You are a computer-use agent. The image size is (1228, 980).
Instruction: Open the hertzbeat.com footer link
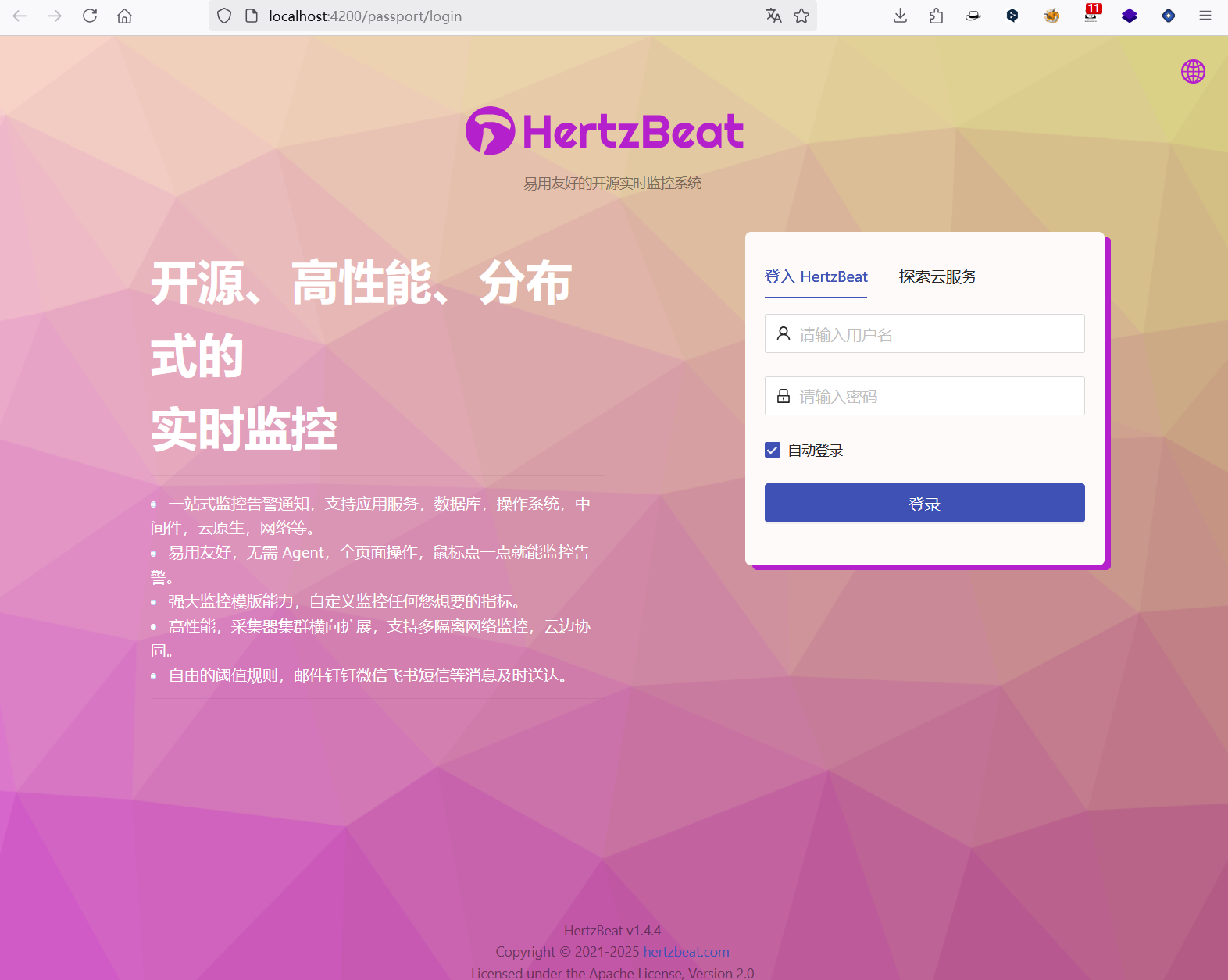click(686, 952)
